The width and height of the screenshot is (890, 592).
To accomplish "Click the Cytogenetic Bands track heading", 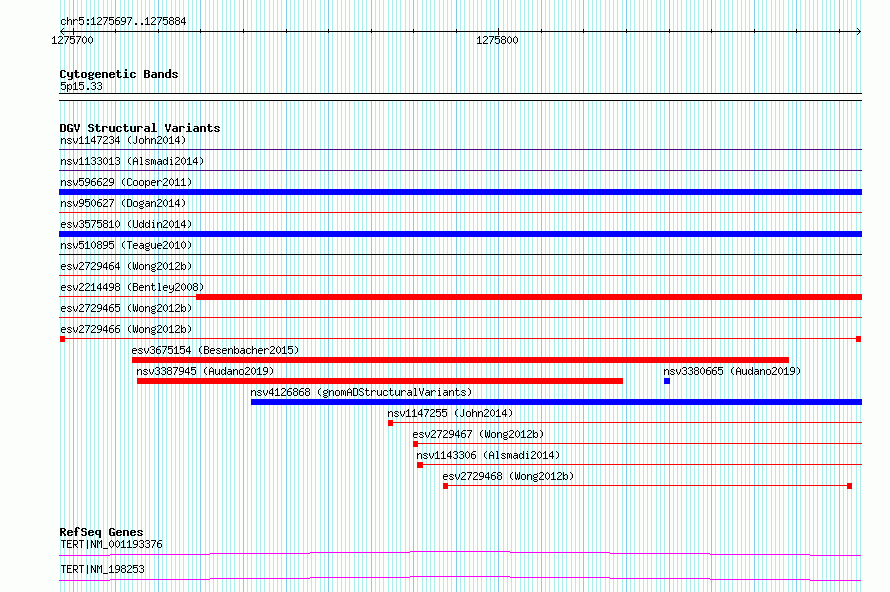I will tap(119, 74).
